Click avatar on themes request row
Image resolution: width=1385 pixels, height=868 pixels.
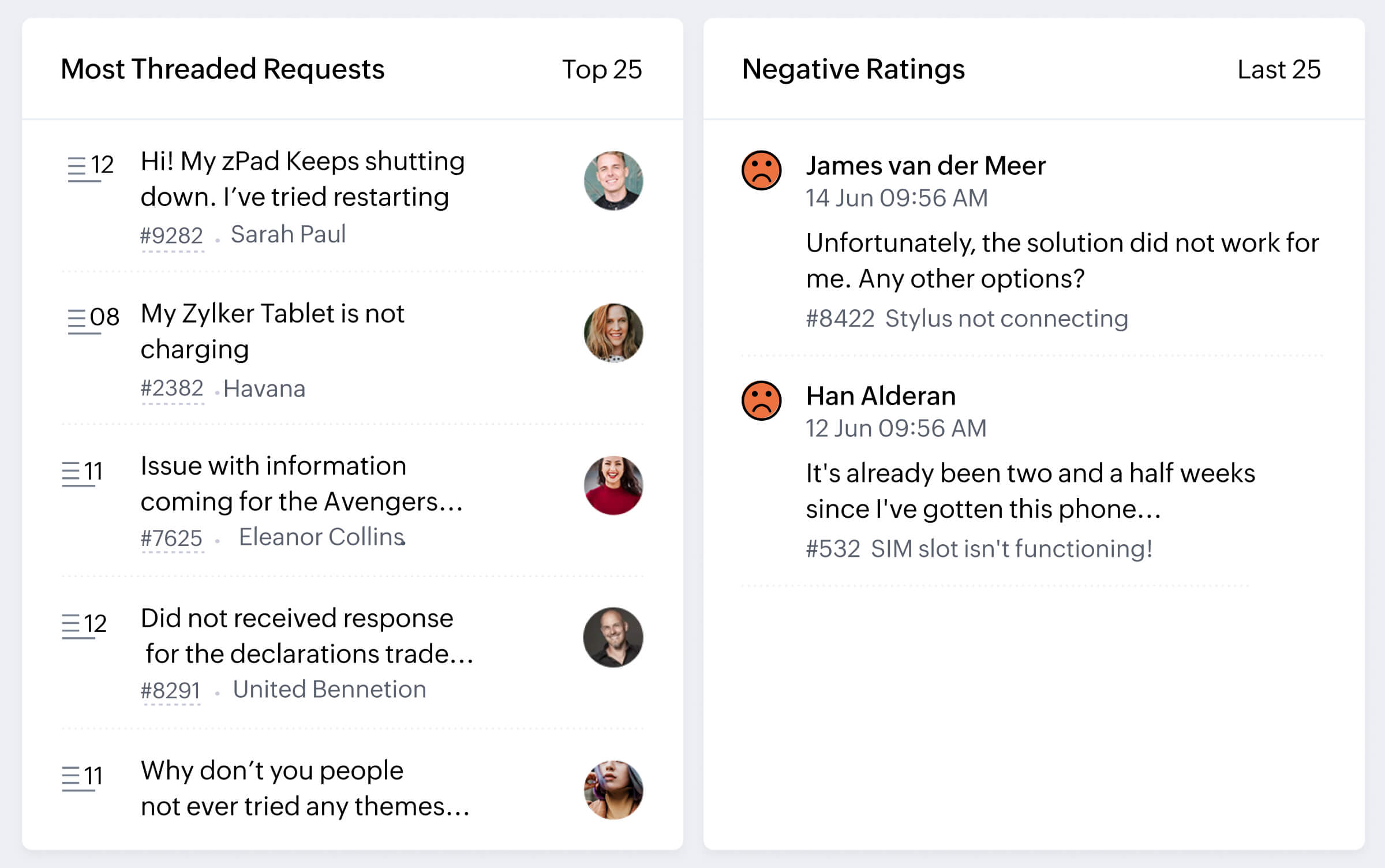click(613, 790)
